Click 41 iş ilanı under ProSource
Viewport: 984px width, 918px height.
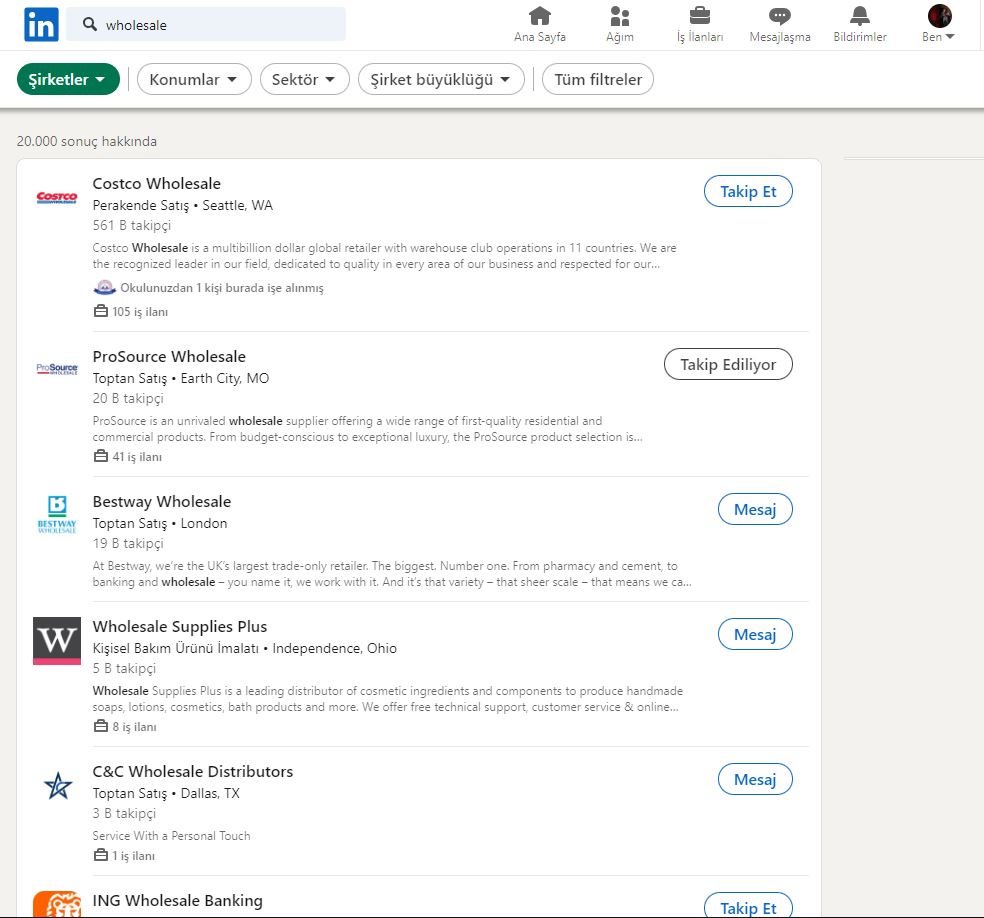click(x=137, y=457)
